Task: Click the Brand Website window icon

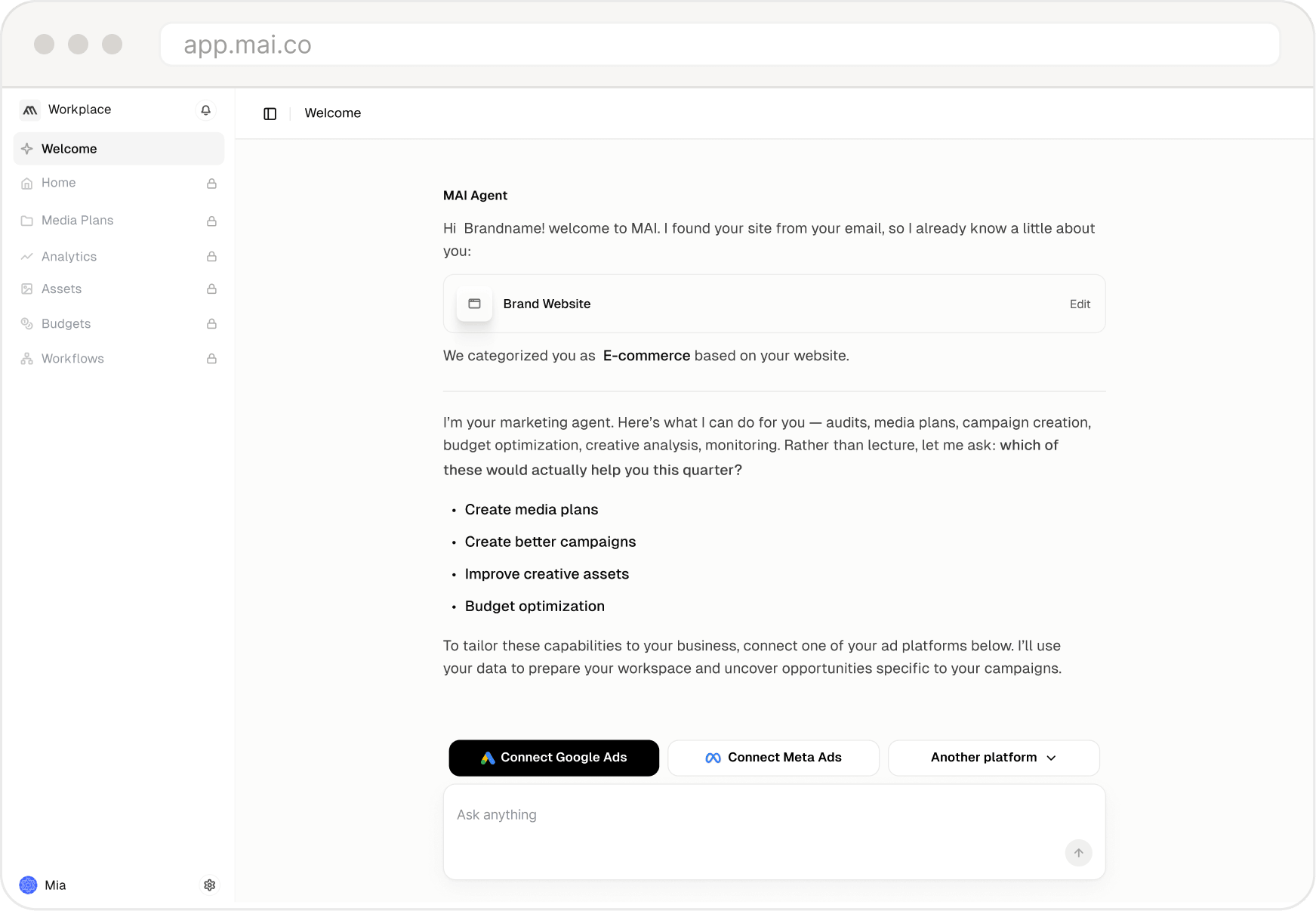Action: pos(474,304)
